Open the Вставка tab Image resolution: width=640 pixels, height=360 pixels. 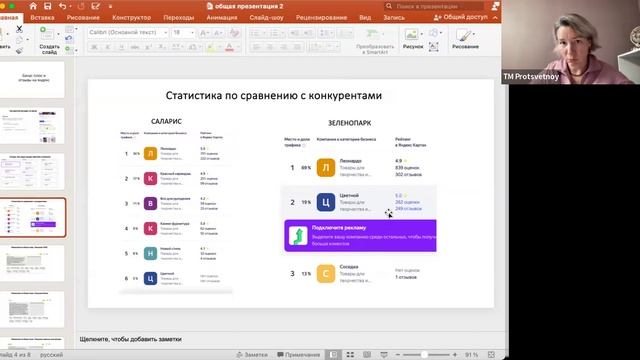(42, 18)
